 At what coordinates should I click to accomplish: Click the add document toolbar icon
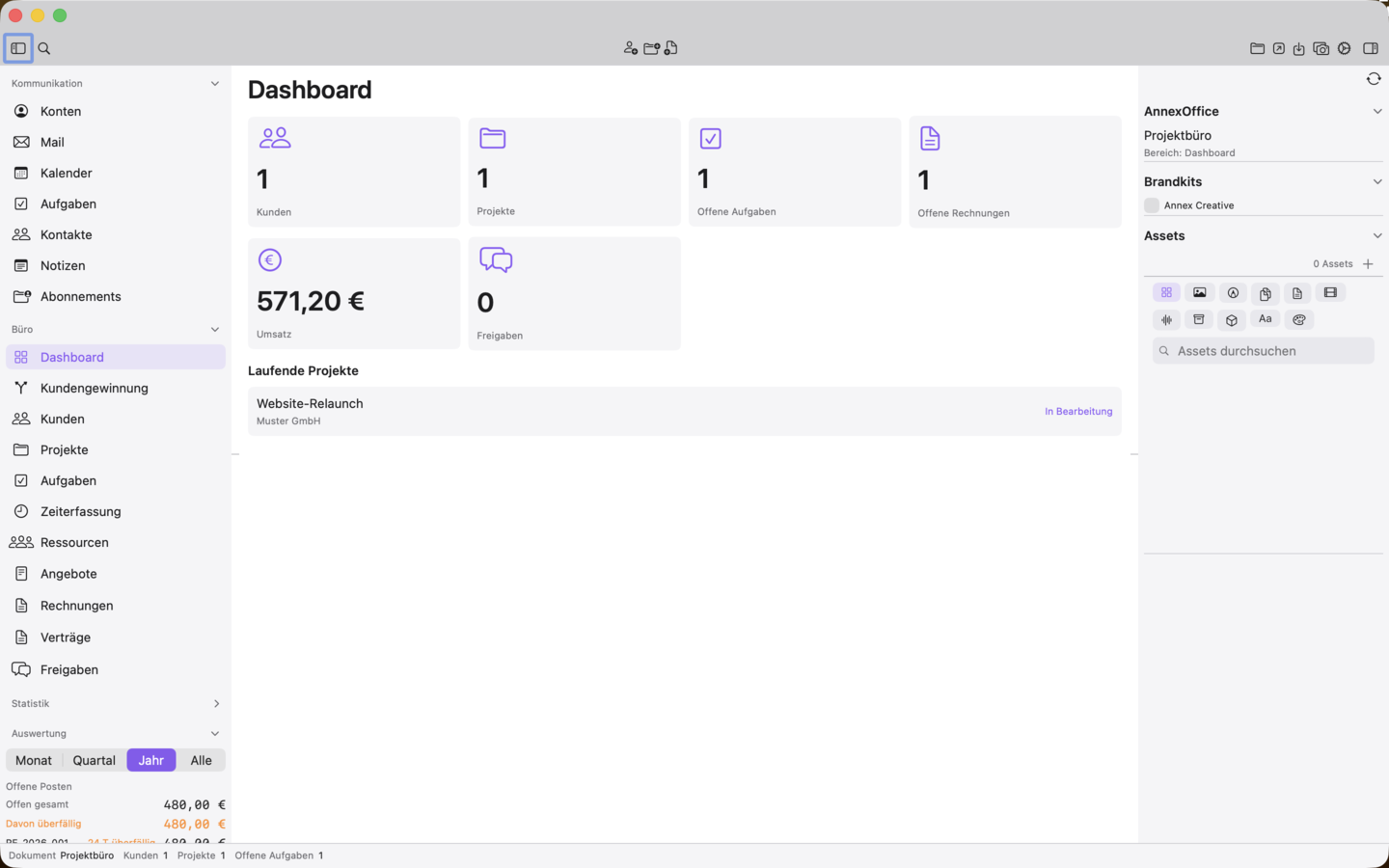[671, 48]
